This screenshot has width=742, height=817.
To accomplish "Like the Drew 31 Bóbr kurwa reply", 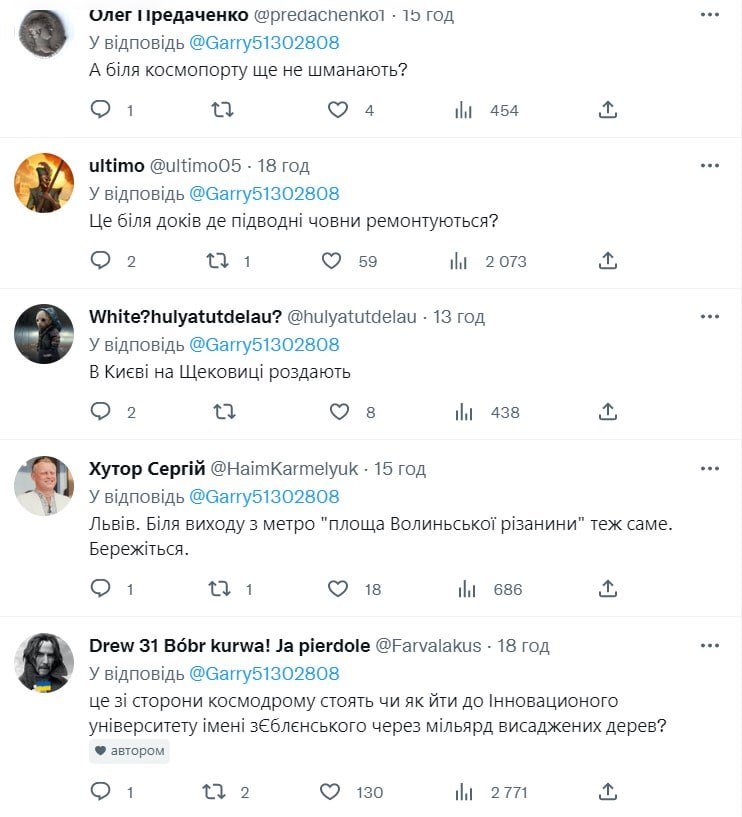I will click(x=330, y=792).
